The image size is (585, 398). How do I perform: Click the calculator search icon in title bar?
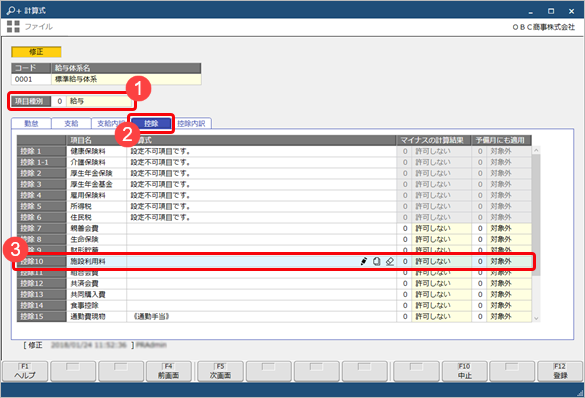coord(14,10)
